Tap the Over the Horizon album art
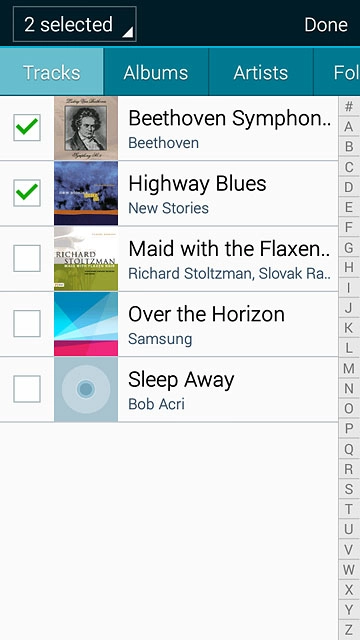The image size is (360, 640). (86, 324)
